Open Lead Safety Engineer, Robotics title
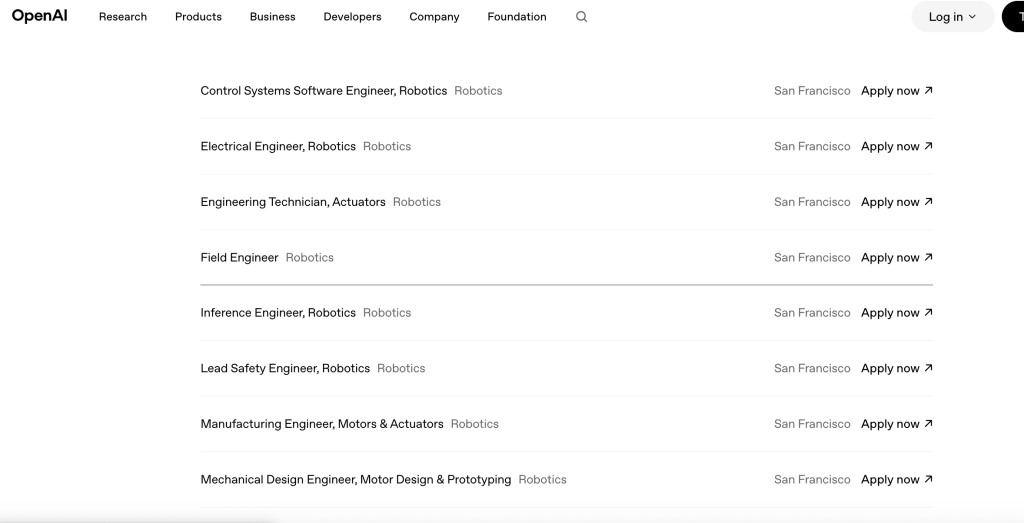The width and height of the screenshot is (1024, 523). tap(285, 368)
